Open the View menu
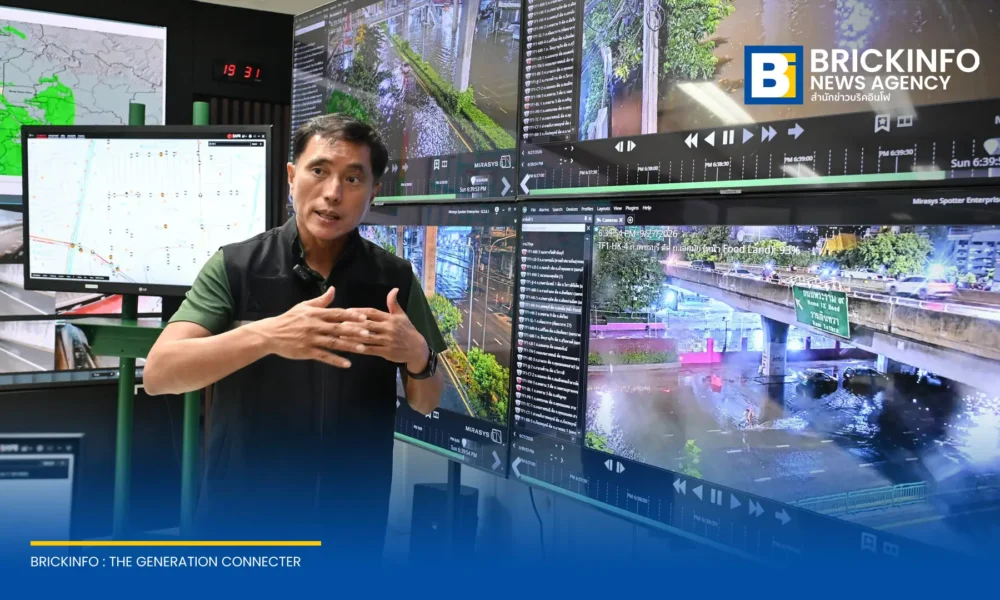1000x600 pixels. (x=617, y=208)
